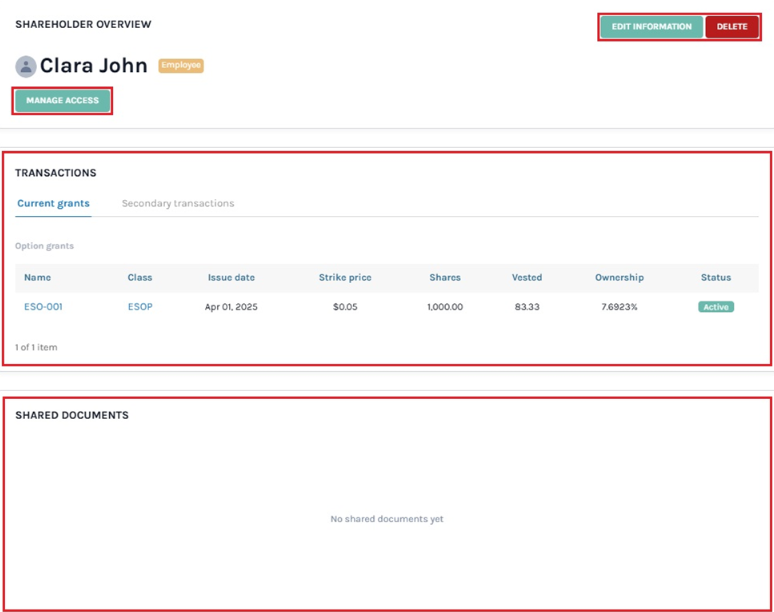Click Clara John's avatar icon
Screen dimensions: 774x612
[26, 66]
